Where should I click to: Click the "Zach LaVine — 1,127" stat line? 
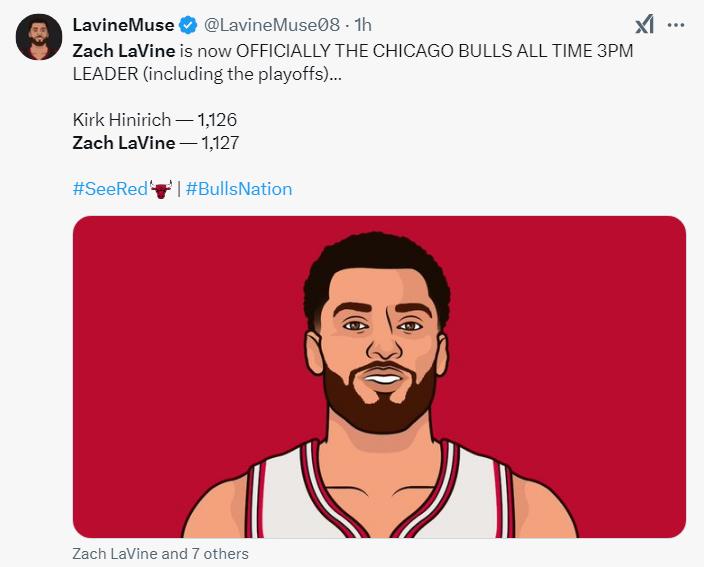[156, 142]
